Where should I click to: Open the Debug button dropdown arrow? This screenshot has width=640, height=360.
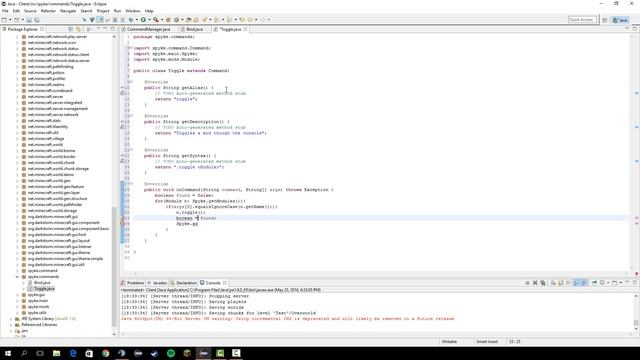tap(136, 20)
